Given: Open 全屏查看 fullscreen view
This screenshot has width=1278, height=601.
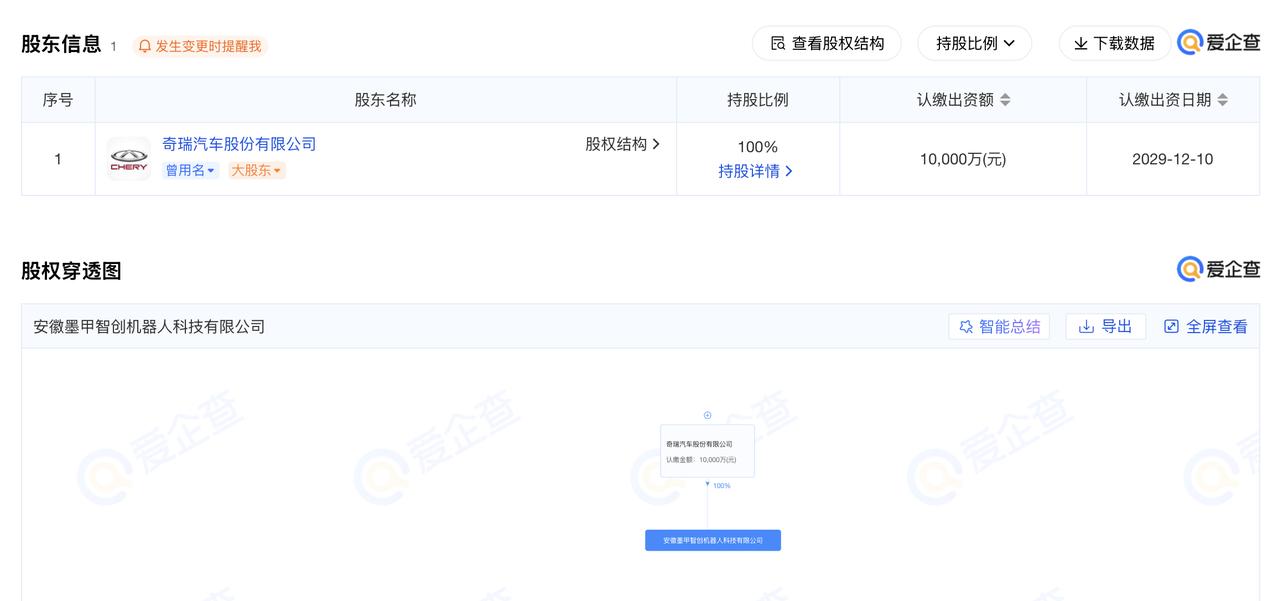Looking at the screenshot, I should (x=1205, y=327).
